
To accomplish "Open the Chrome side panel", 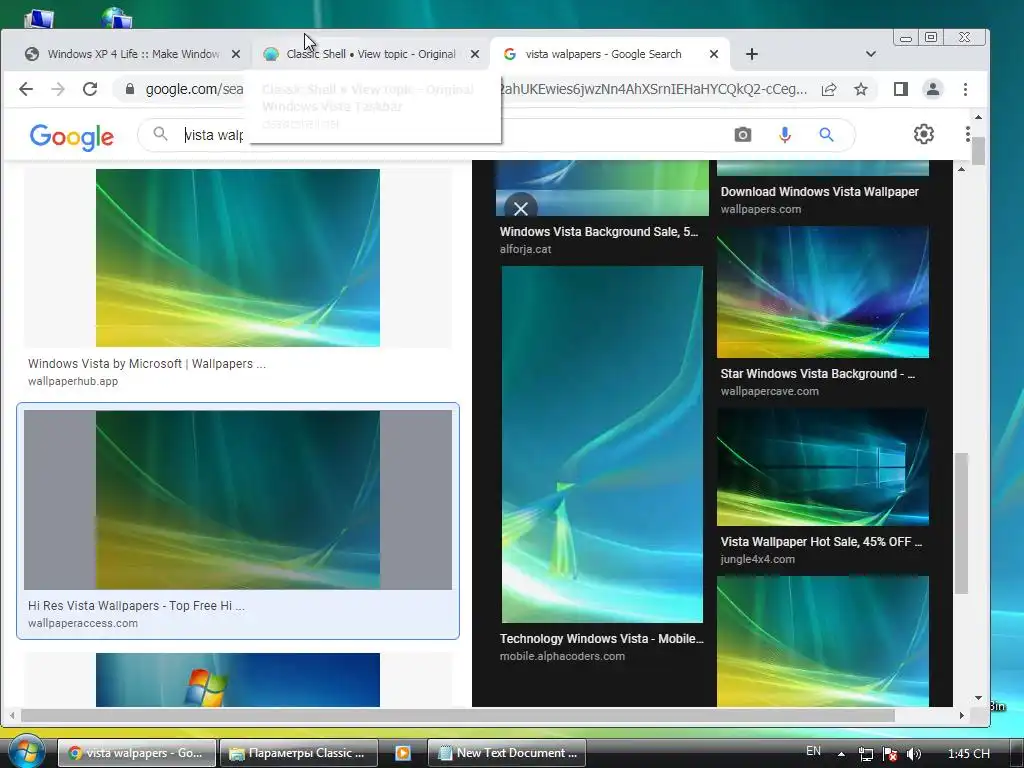I will click(901, 89).
